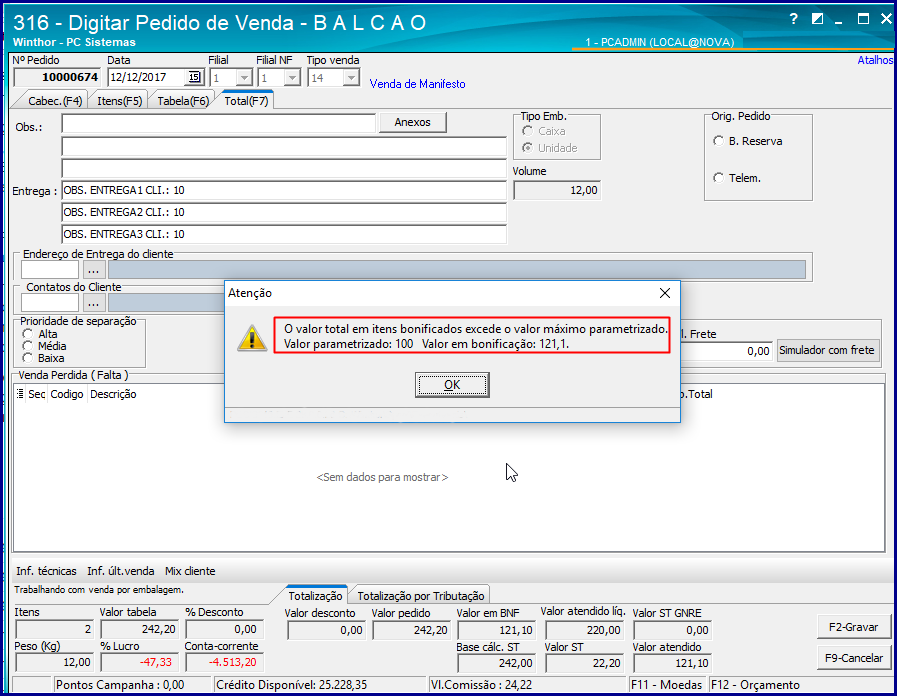Click the OBS. ENTREGA2 CLI.: 10 field
This screenshot has height=696, width=897.
pyautogui.click(x=284, y=212)
